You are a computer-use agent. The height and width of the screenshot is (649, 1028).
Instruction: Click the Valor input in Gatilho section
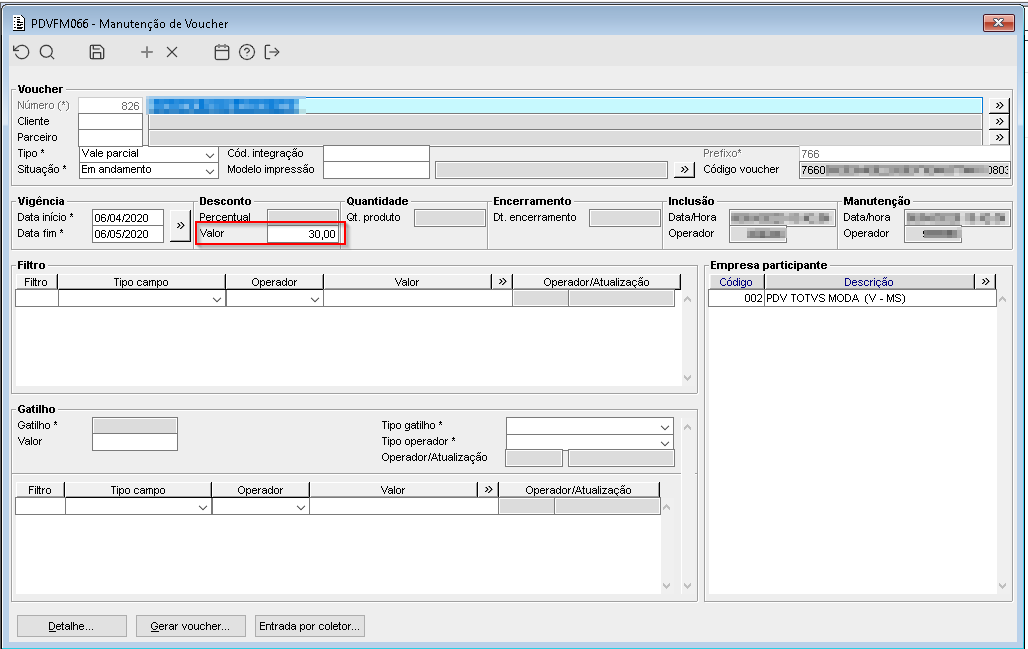135,442
